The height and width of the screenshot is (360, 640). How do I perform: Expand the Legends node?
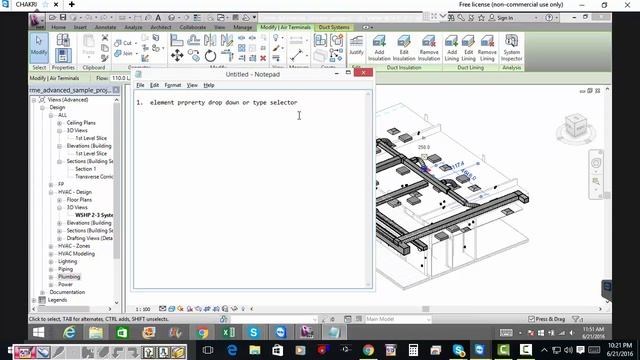(34, 300)
